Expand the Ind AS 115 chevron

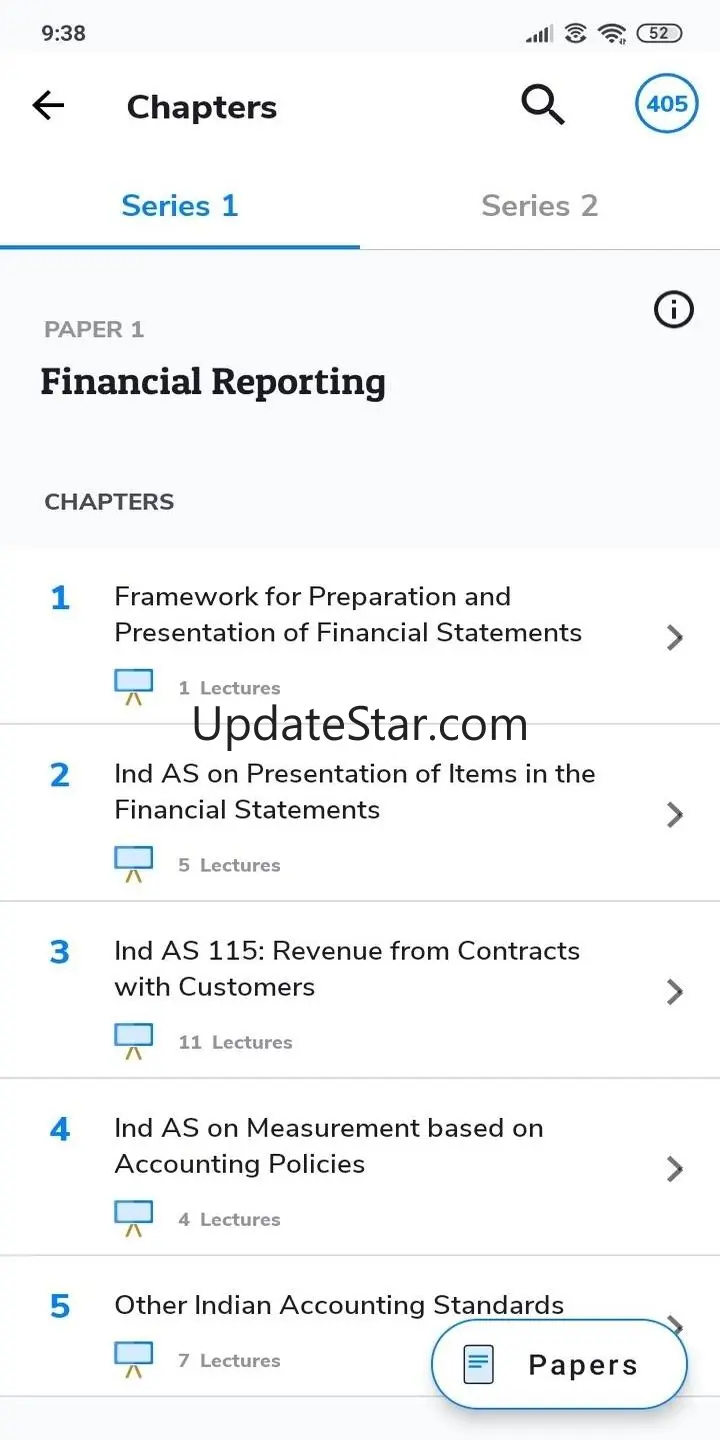(x=675, y=991)
